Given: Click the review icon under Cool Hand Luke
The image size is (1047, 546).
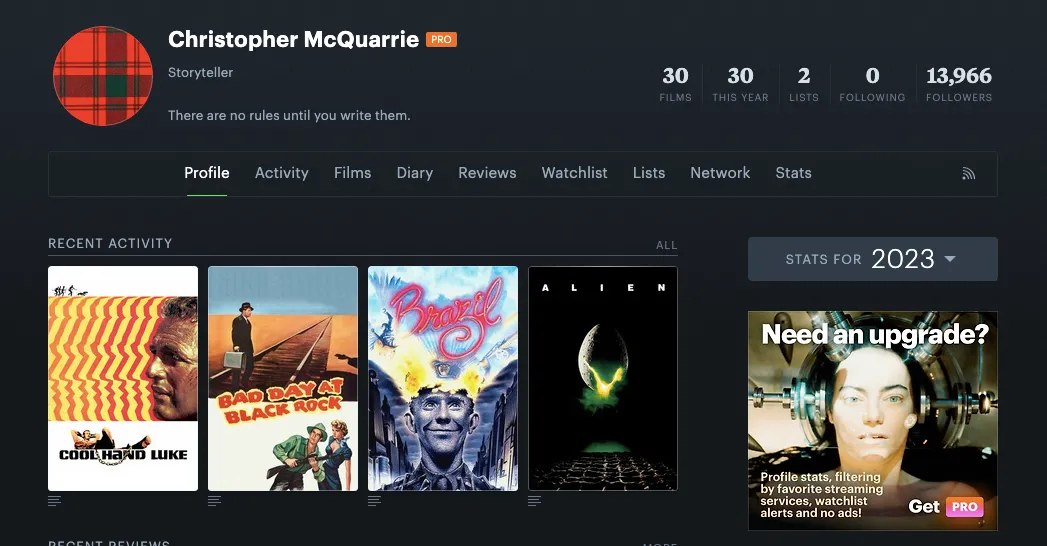Looking at the screenshot, I should (x=55, y=501).
